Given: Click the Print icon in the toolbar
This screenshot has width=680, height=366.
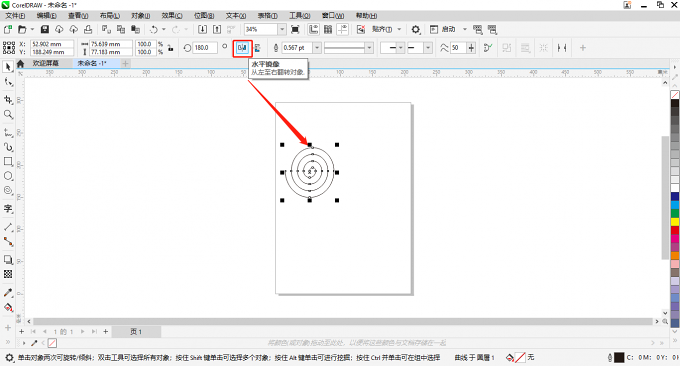Looking at the screenshot, I should click(88, 29).
